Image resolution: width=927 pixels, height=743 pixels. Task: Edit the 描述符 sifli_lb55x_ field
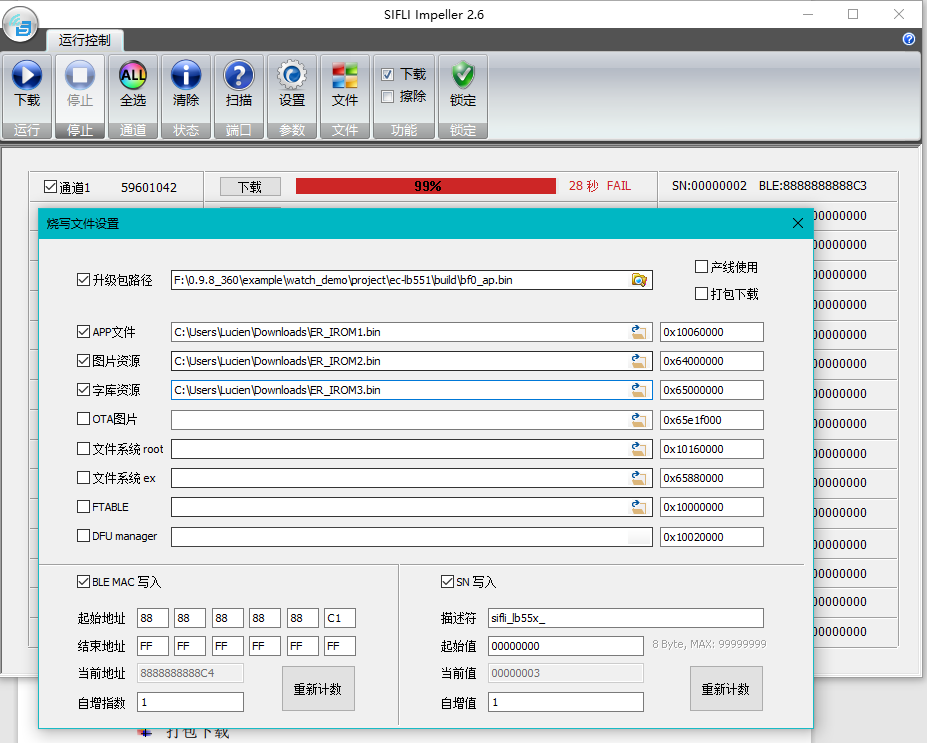click(x=625, y=618)
